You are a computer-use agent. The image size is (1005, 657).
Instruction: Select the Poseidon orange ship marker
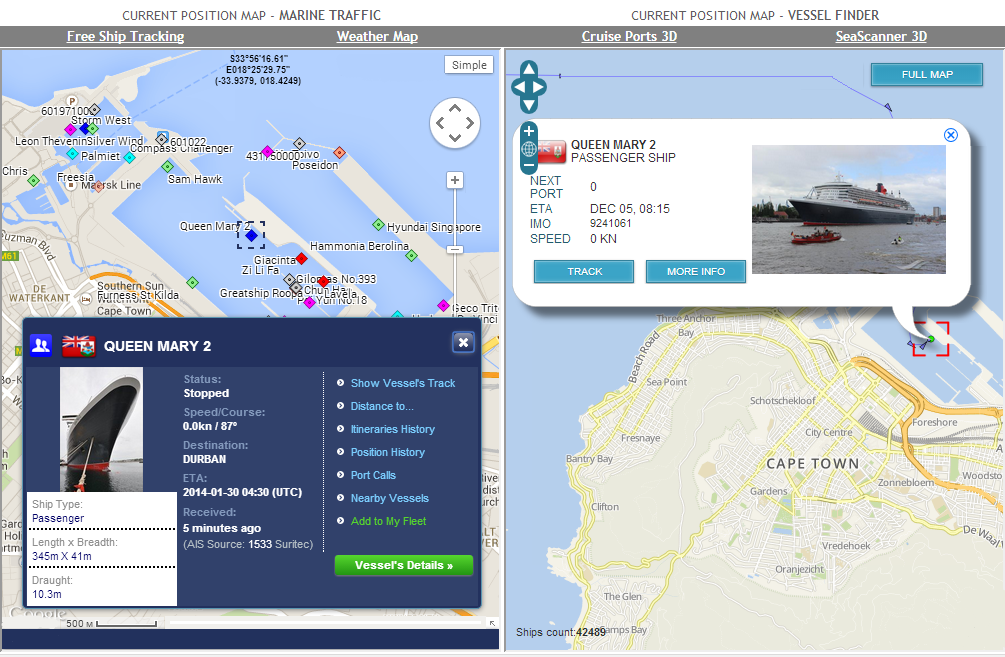point(340,153)
